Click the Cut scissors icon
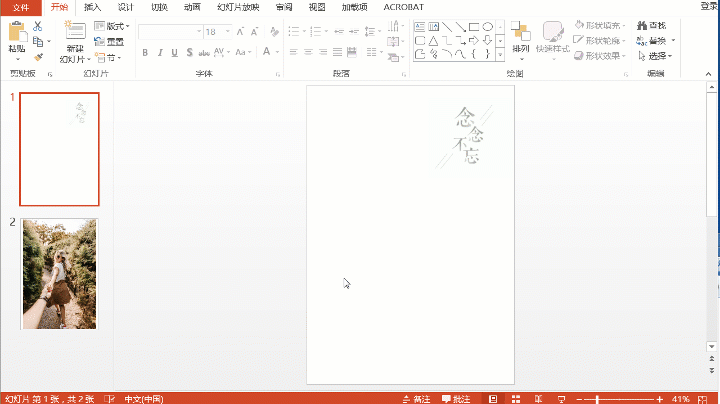 coord(39,27)
